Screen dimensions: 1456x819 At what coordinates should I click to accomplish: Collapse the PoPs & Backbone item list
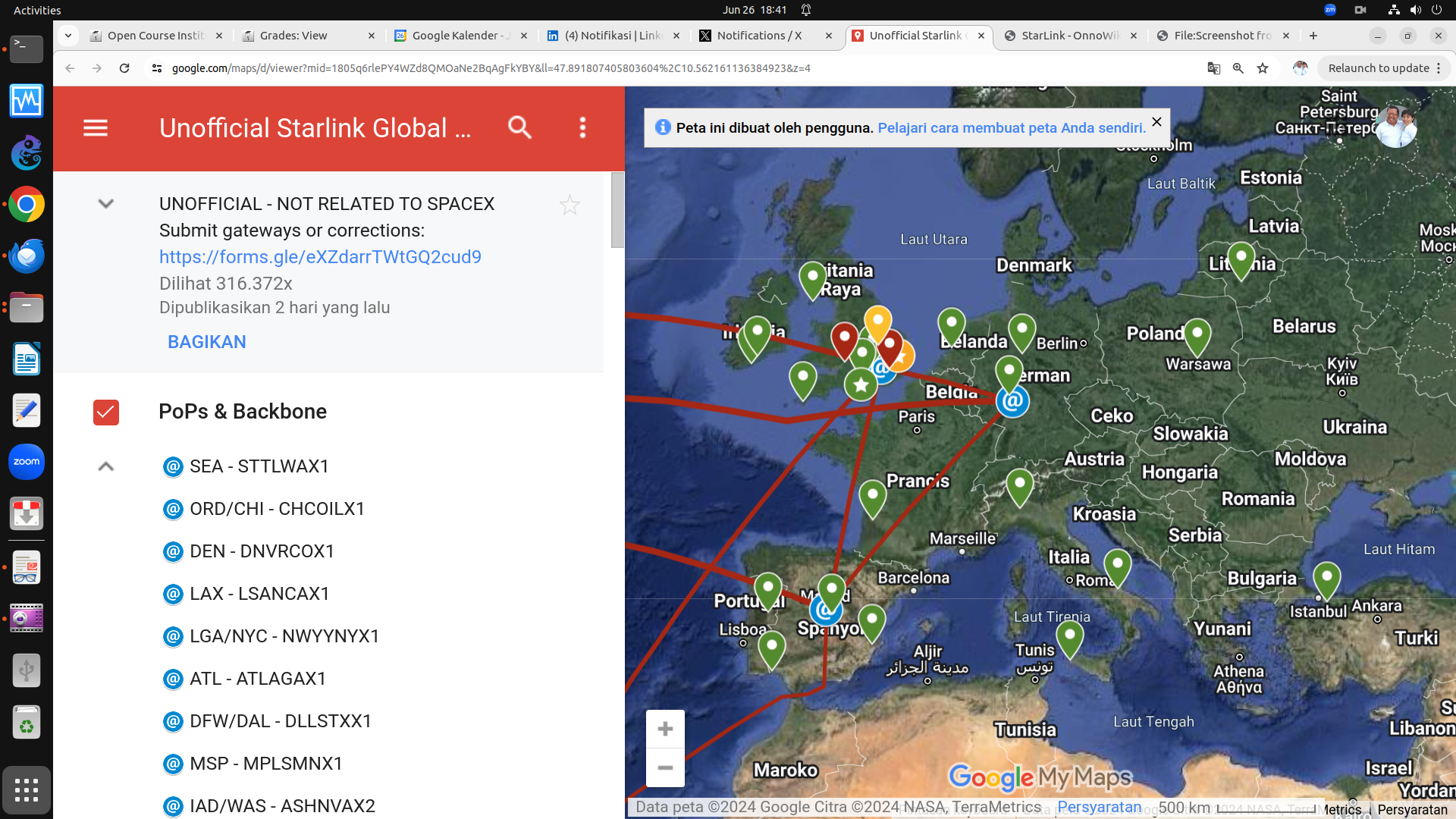106,466
